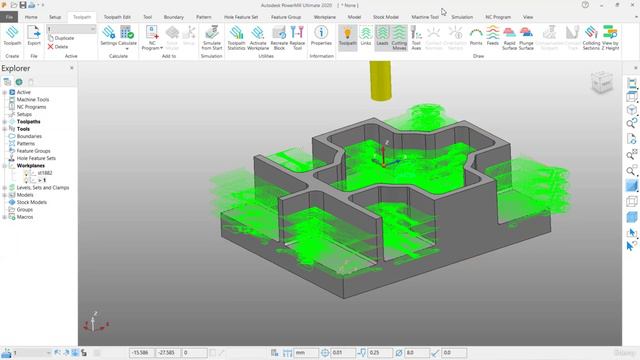Viewport: 640px width, 360px height.
Task: Click the Export toolpath icon
Action: [x=34, y=36]
